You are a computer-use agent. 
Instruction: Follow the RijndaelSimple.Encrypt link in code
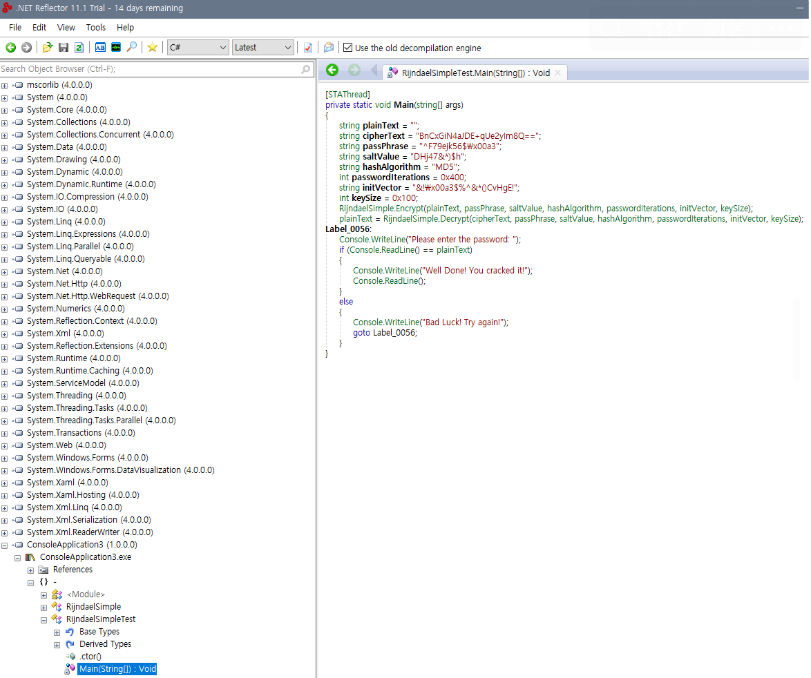tap(381, 208)
